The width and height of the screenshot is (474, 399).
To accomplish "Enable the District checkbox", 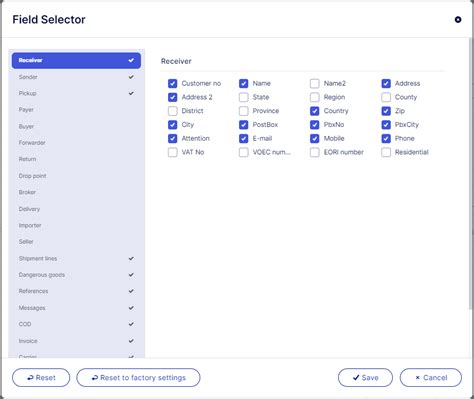I will [173, 111].
